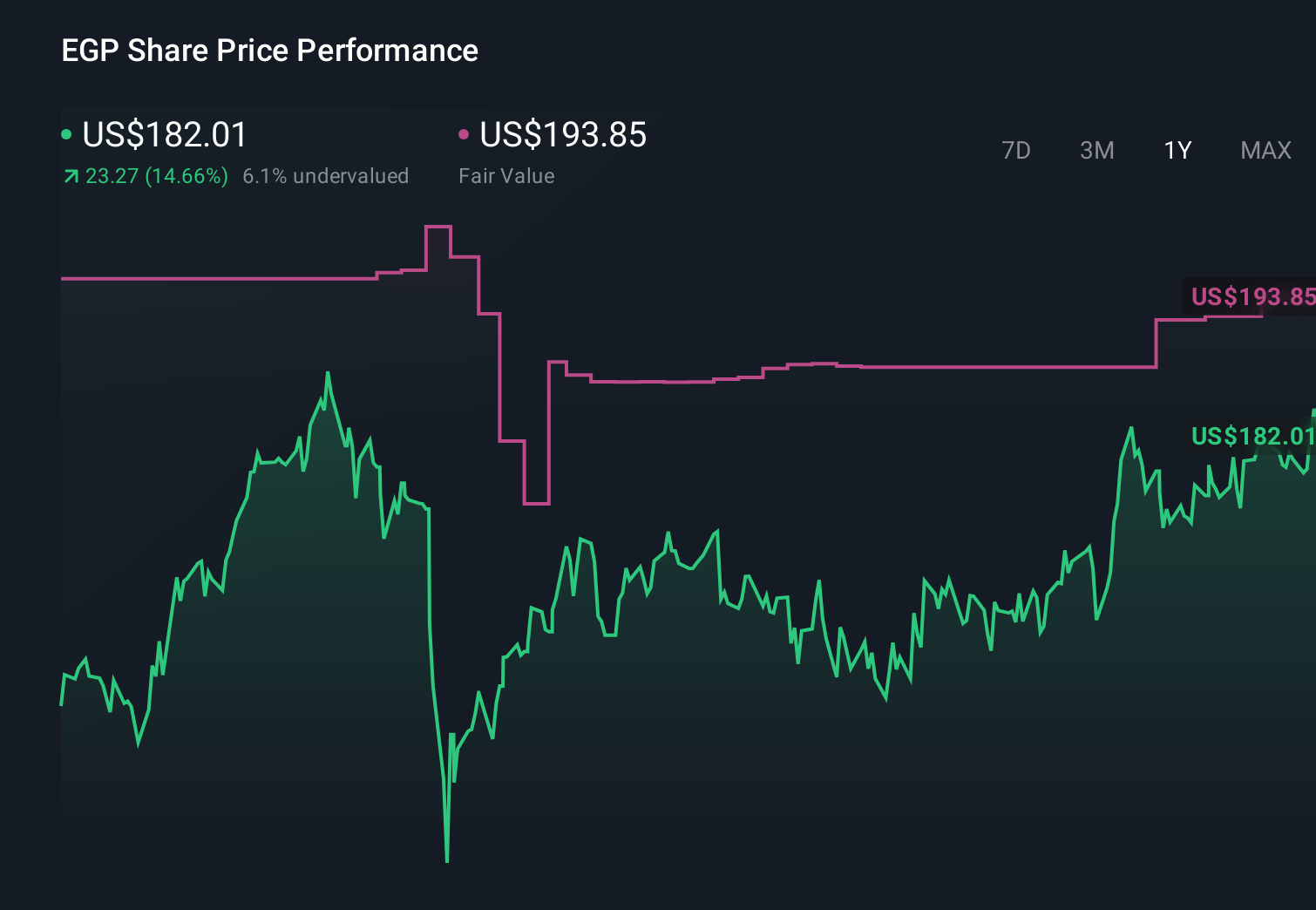Viewport: 1316px width, 910px height.
Task: Click the green share price legend dot
Action: point(66,134)
